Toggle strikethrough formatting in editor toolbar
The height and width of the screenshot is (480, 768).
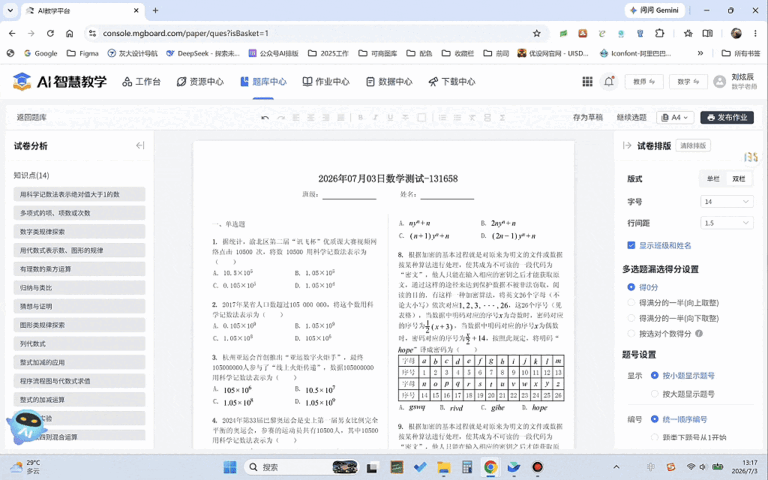pyautogui.click(x=406, y=118)
